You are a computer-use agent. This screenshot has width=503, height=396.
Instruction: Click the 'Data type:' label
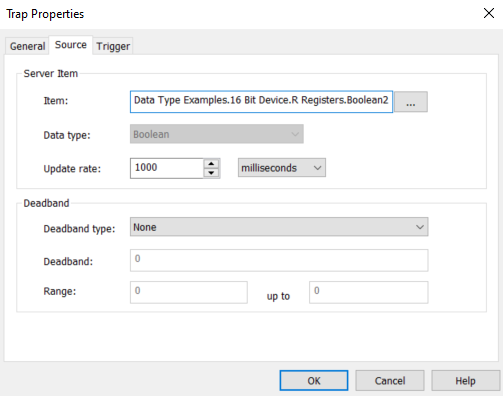(67, 135)
